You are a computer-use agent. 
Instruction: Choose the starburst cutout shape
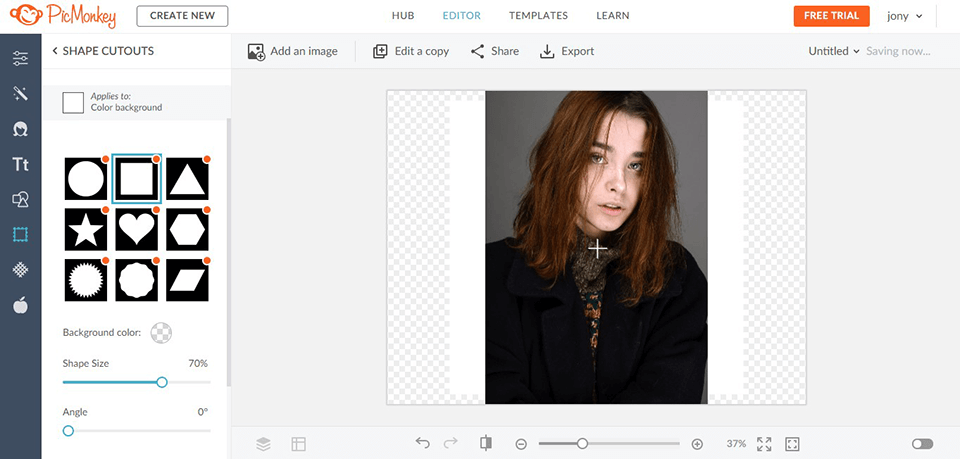pos(86,280)
